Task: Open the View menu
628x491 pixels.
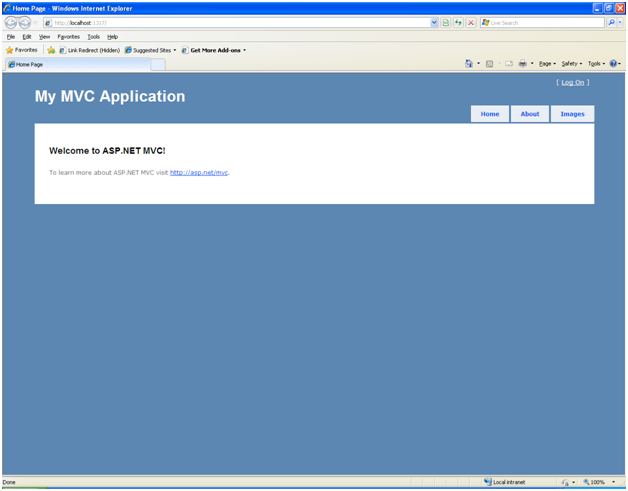Action: point(44,36)
